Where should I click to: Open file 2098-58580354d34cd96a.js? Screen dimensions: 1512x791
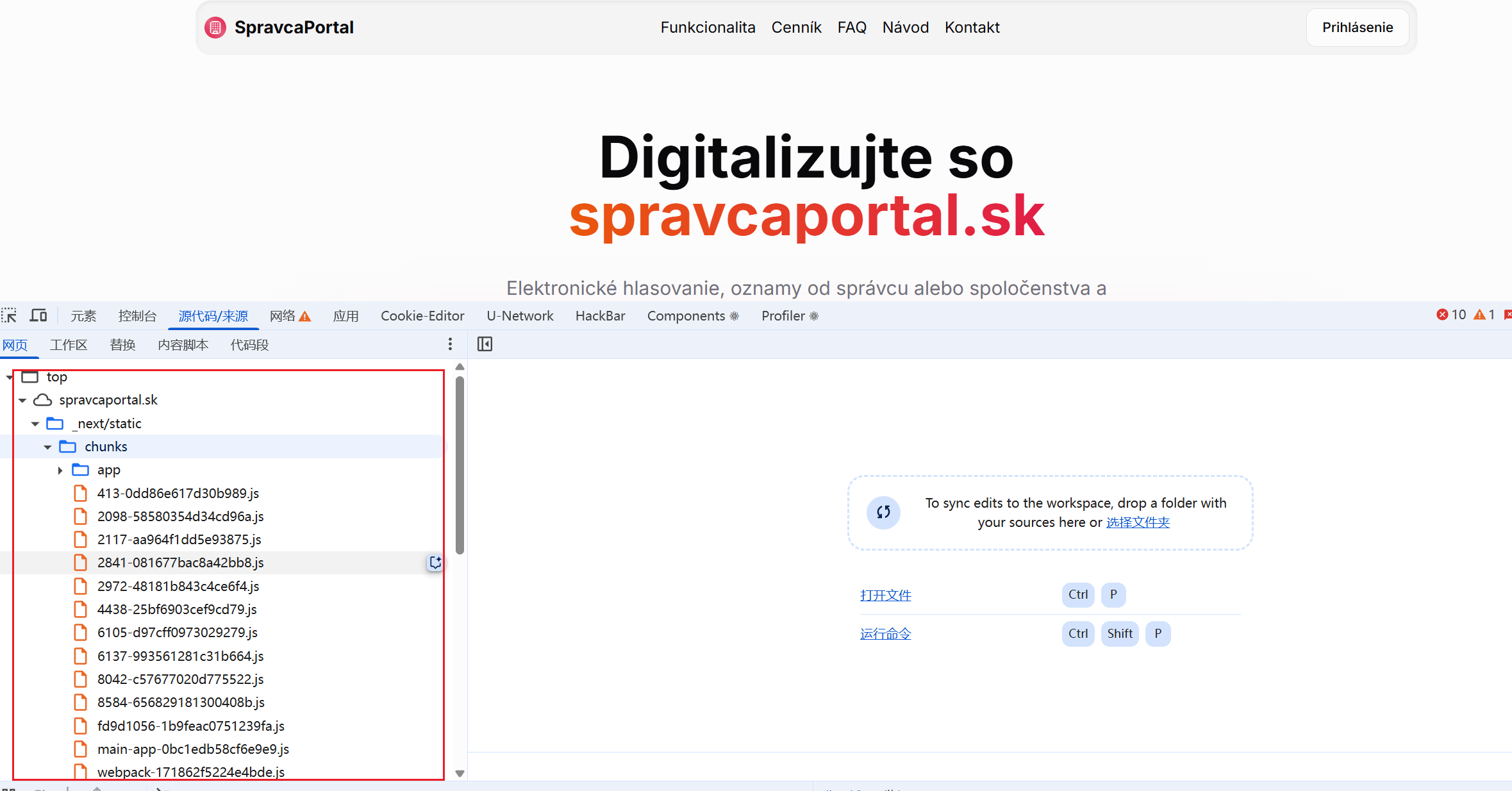pos(180,517)
